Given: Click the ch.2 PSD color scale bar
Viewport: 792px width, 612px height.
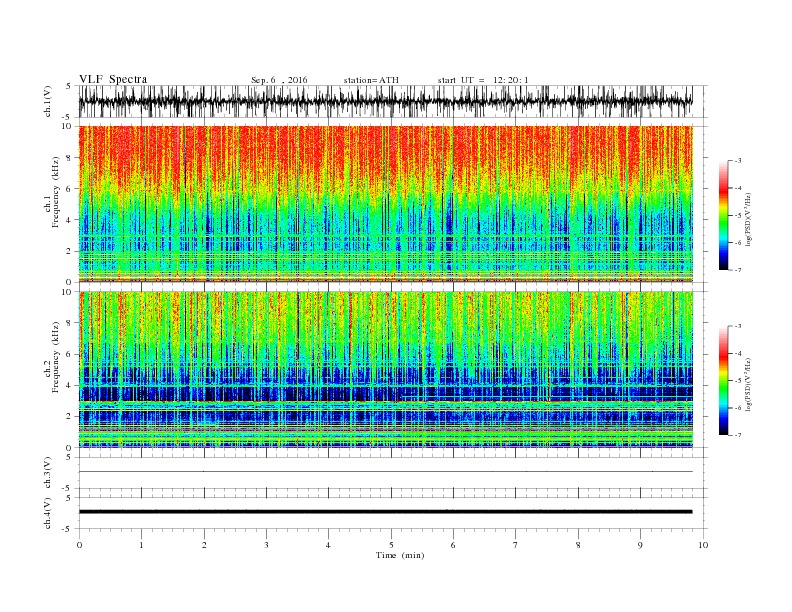Looking at the screenshot, I should [x=724, y=380].
